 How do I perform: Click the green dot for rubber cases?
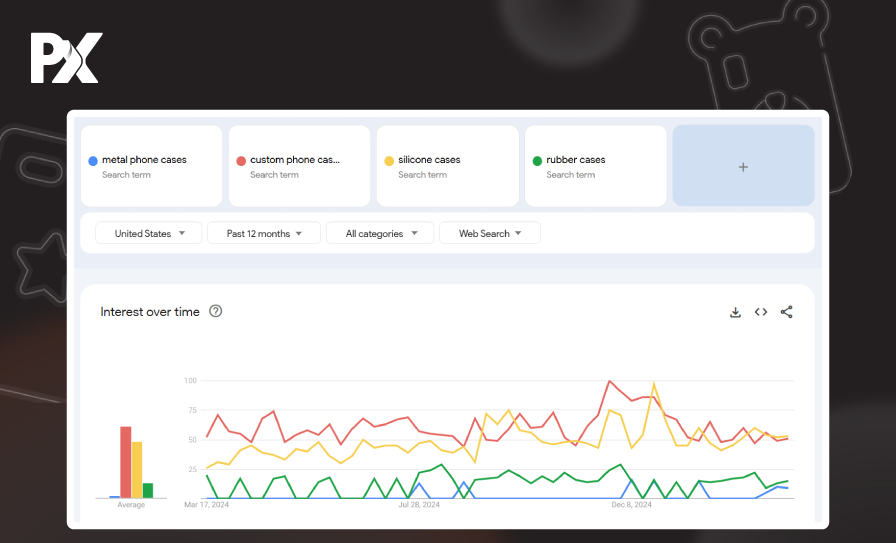click(537, 160)
